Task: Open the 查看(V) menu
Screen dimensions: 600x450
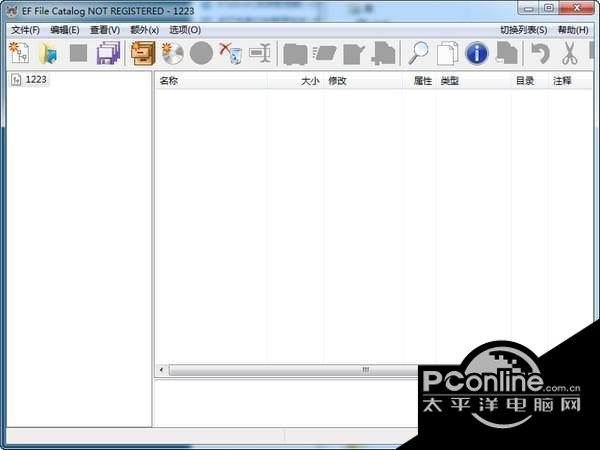Action: coord(104,30)
